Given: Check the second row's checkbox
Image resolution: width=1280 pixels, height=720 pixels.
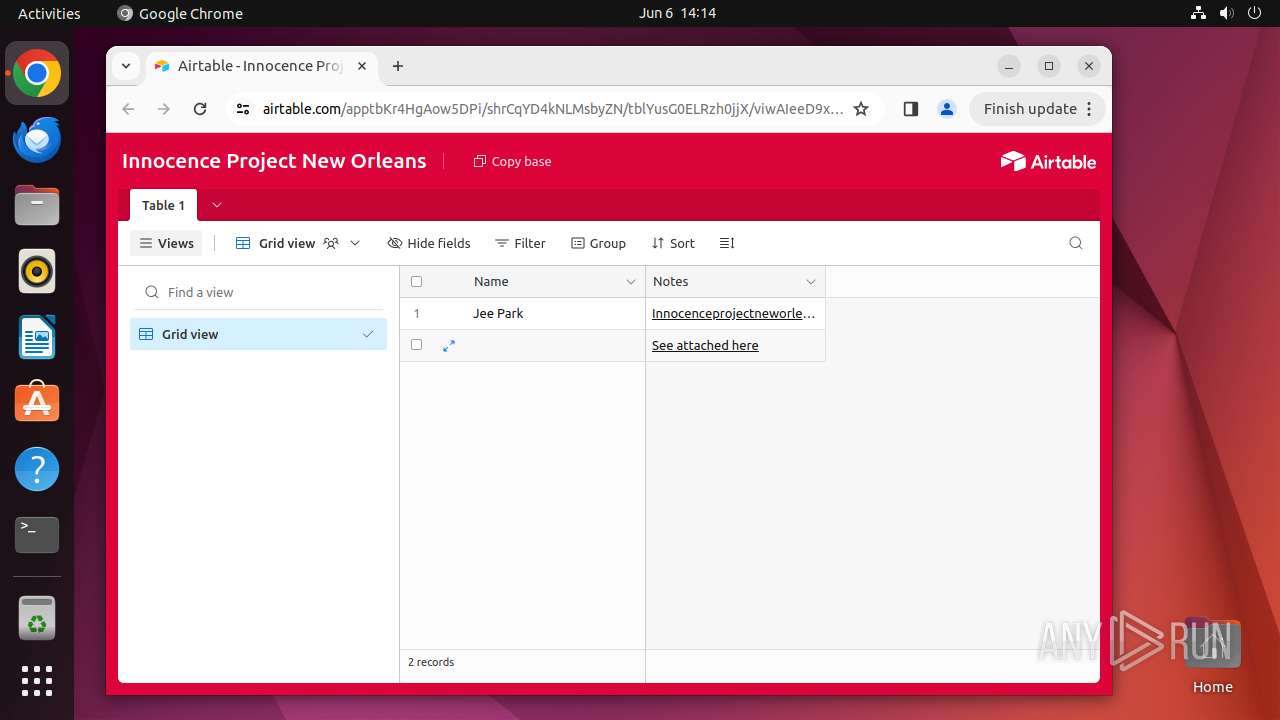Looking at the screenshot, I should click(x=417, y=345).
